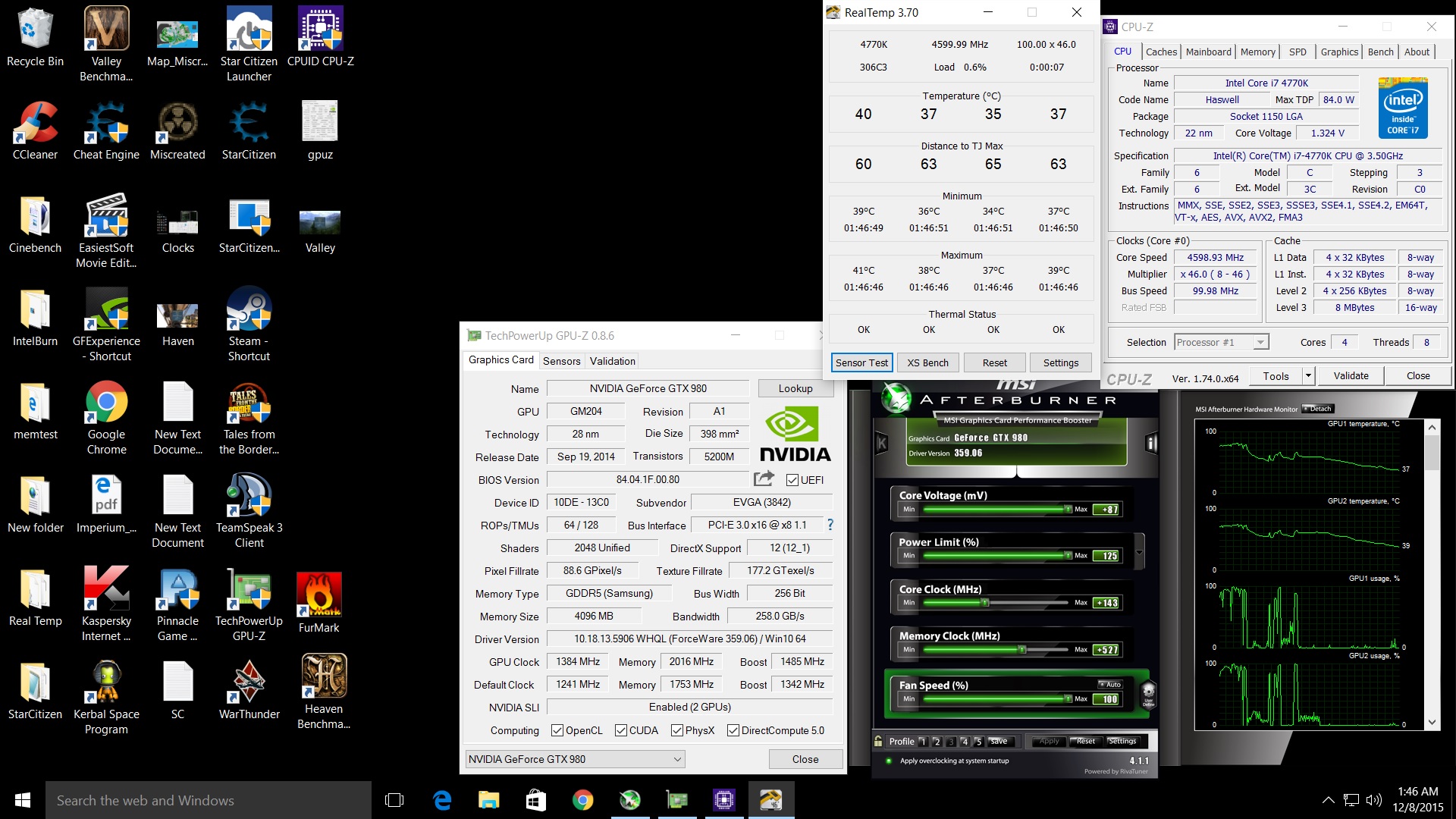Click the Core Clock +143 value field
The height and width of the screenshot is (819, 1456).
(x=1106, y=603)
